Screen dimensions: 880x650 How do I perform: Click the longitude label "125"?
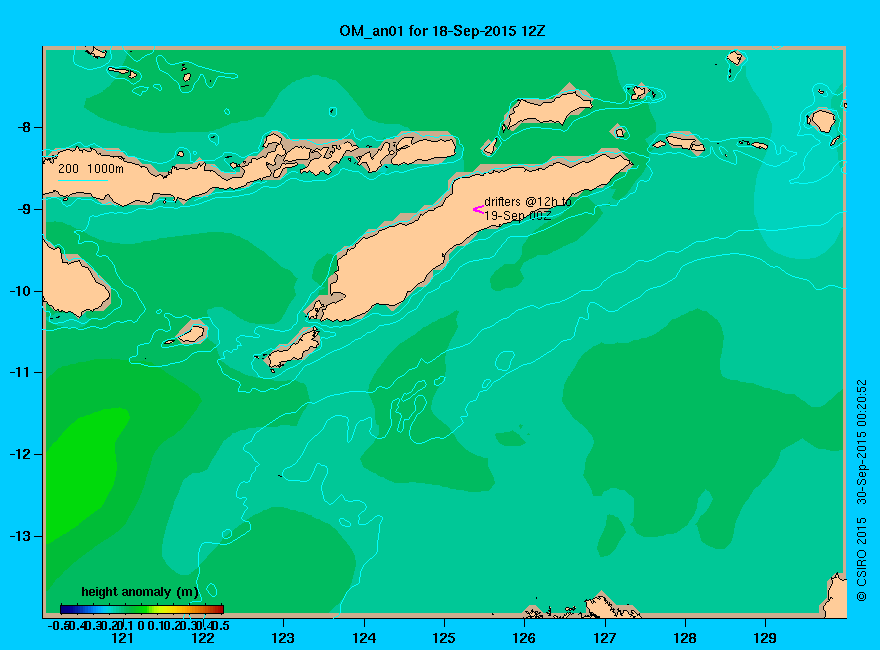[x=444, y=638]
